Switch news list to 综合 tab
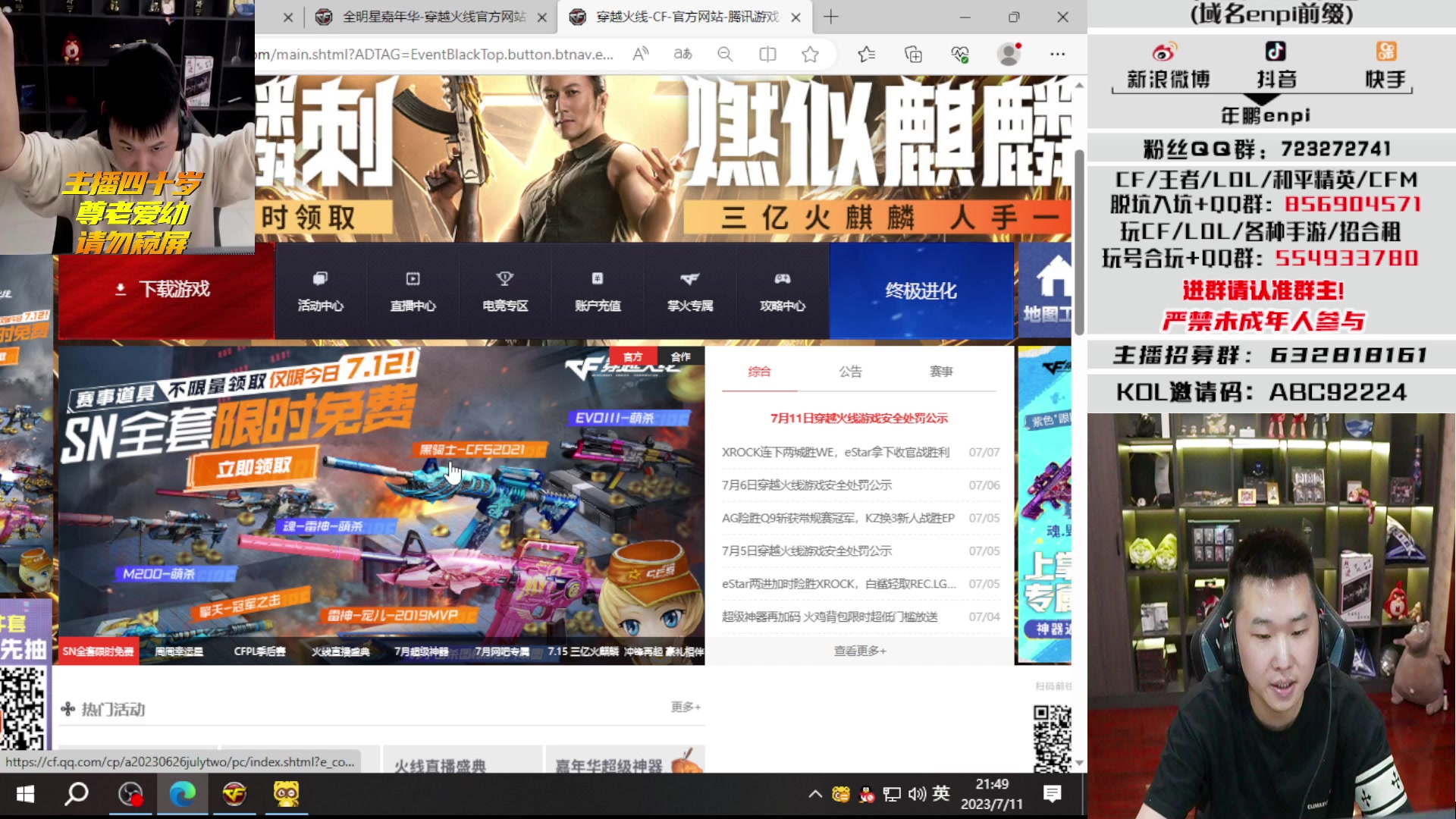Image resolution: width=1456 pixels, height=819 pixels. coord(759,371)
